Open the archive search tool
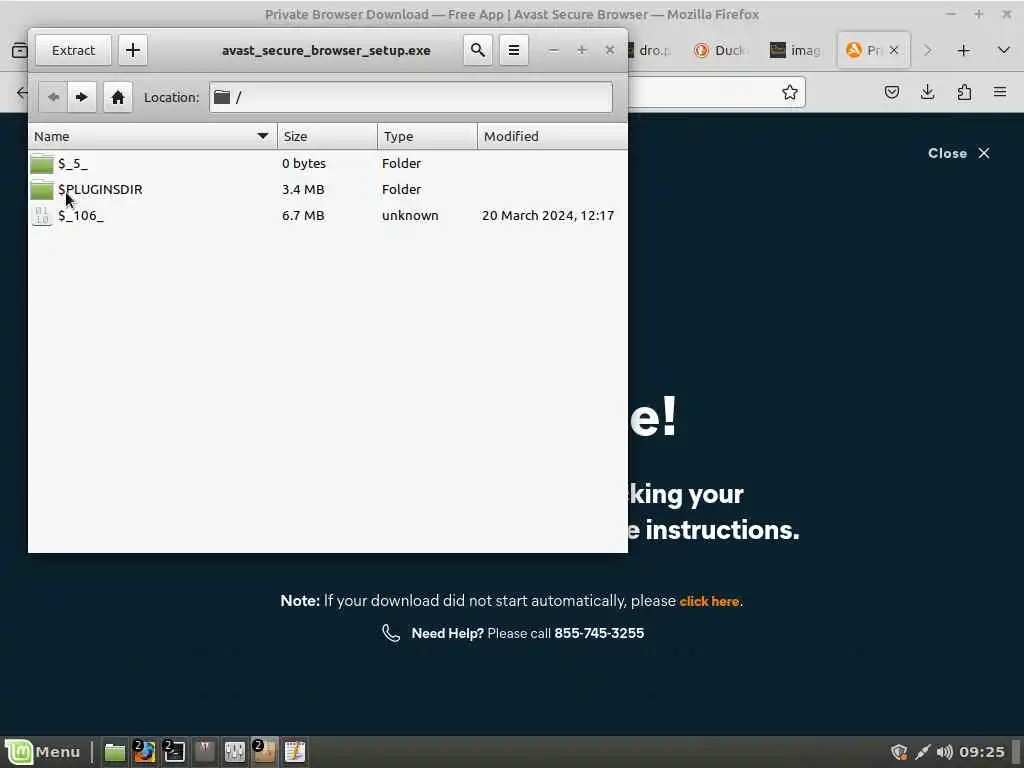The height and width of the screenshot is (768, 1024). click(478, 50)
